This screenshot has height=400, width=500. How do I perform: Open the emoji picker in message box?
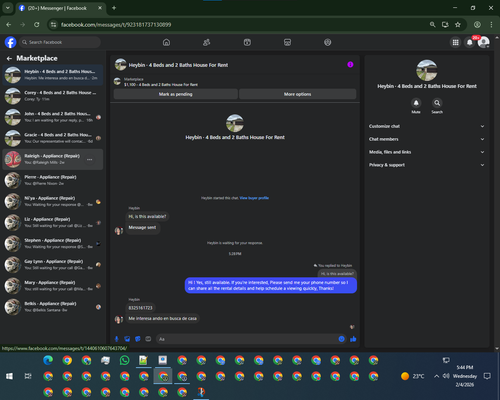(x=341, y=339)
